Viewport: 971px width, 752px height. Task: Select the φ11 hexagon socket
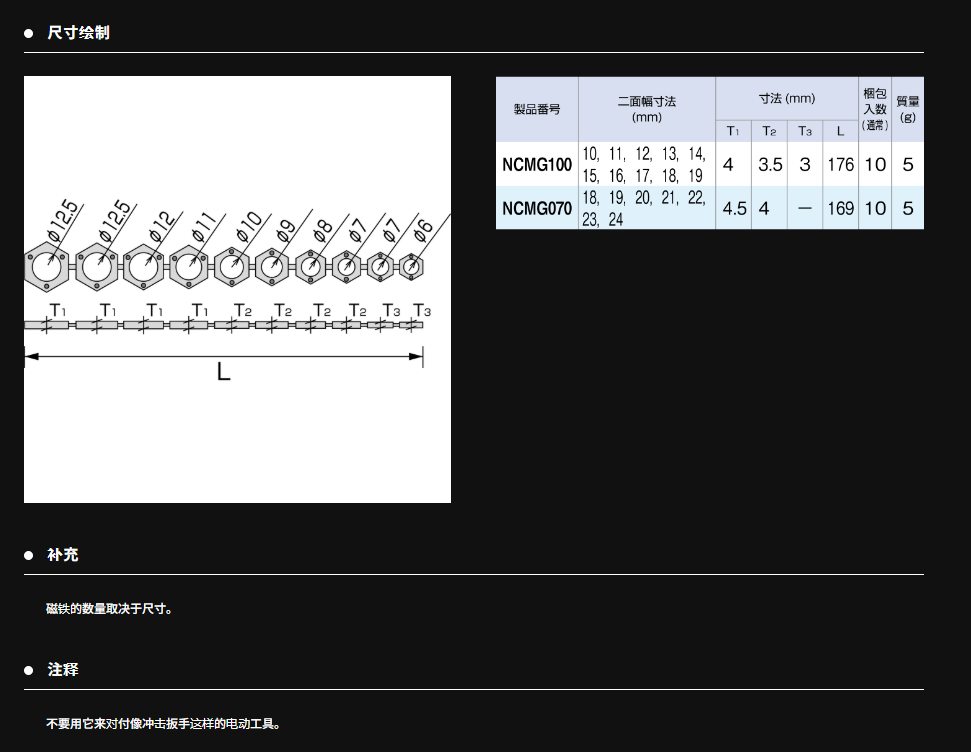[188, 267]
